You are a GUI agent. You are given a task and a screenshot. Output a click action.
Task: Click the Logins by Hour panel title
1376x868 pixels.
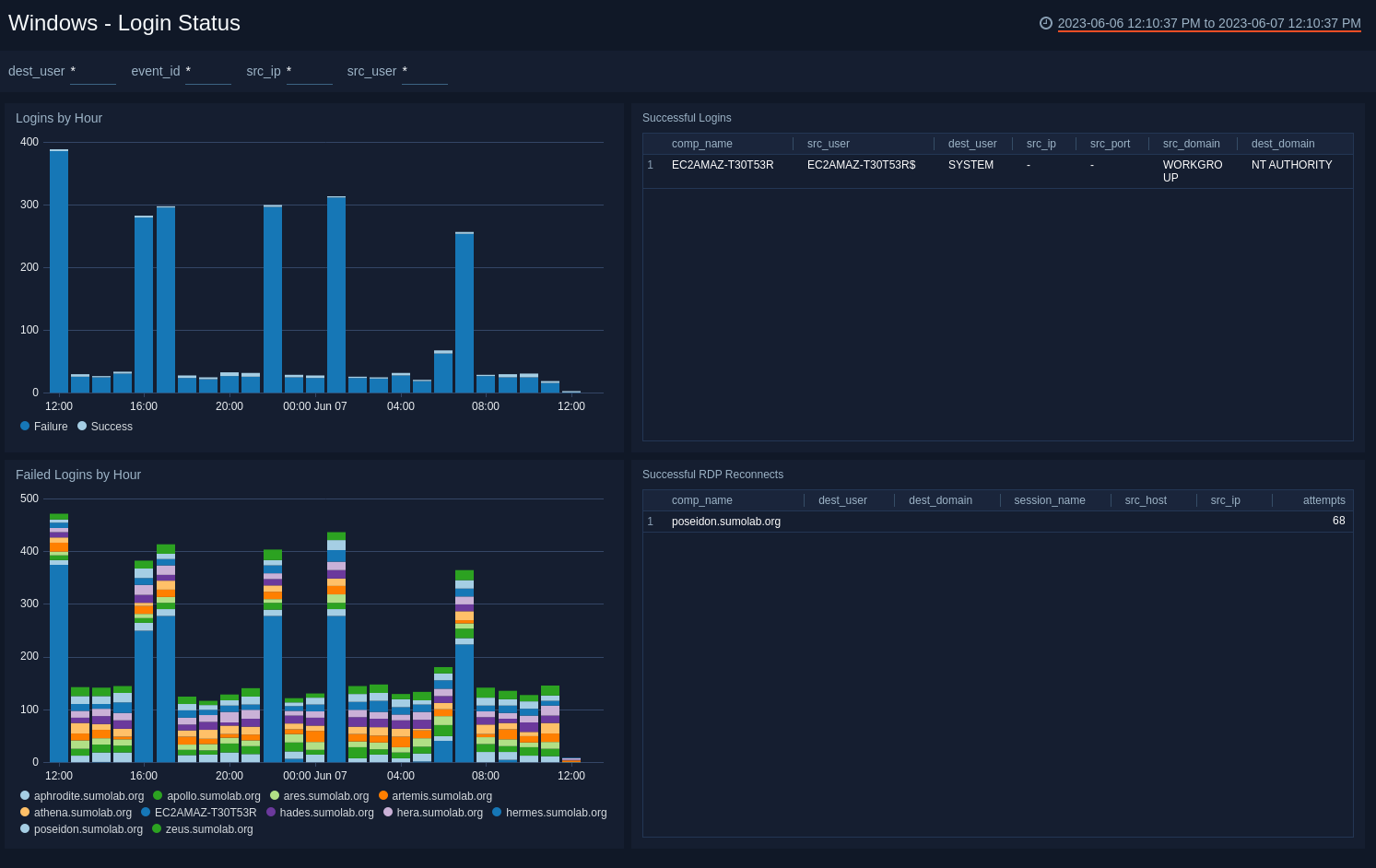click(59, 118)
